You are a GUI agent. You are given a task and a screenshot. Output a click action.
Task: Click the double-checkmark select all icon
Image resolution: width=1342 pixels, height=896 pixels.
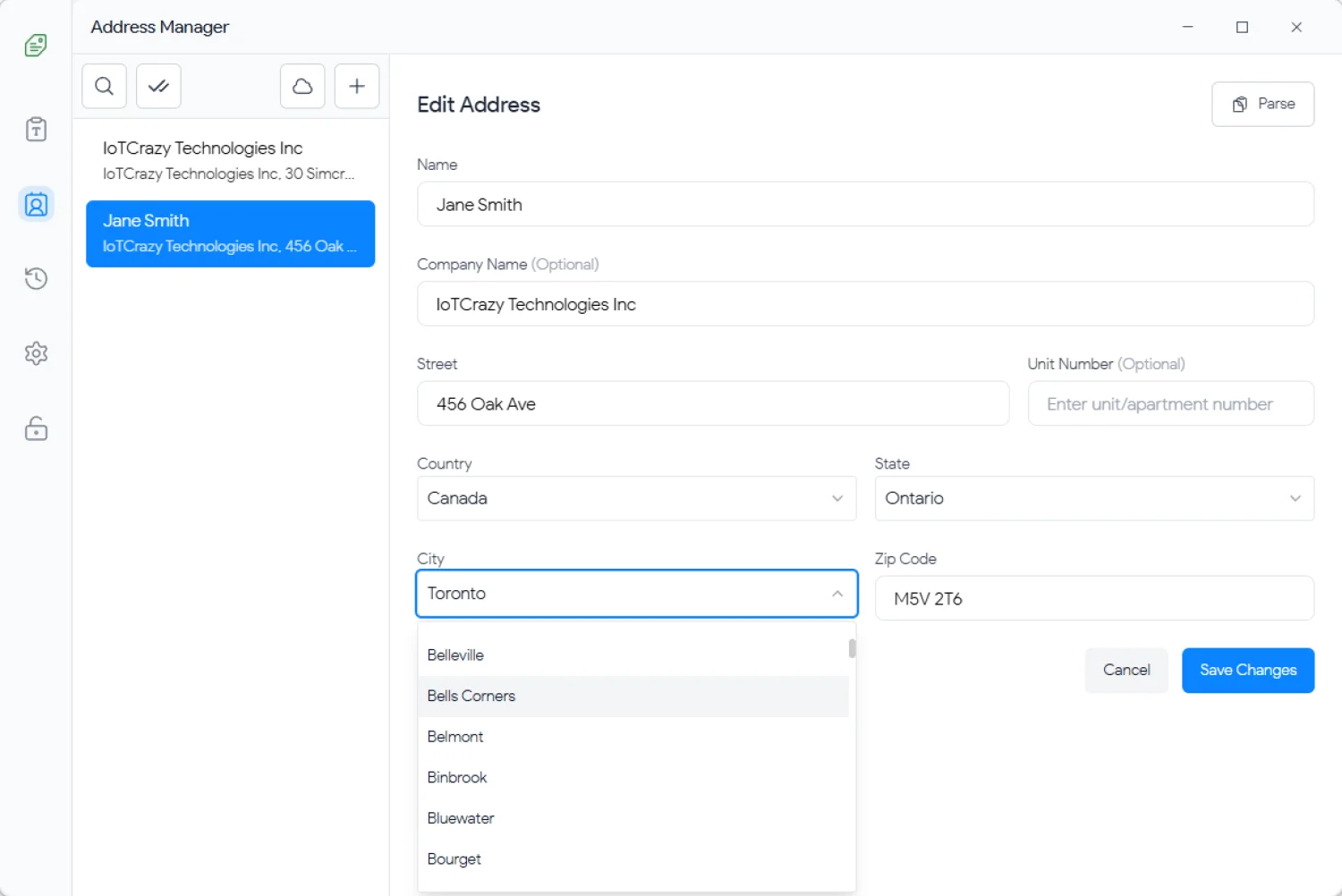(x=158, y=86)
